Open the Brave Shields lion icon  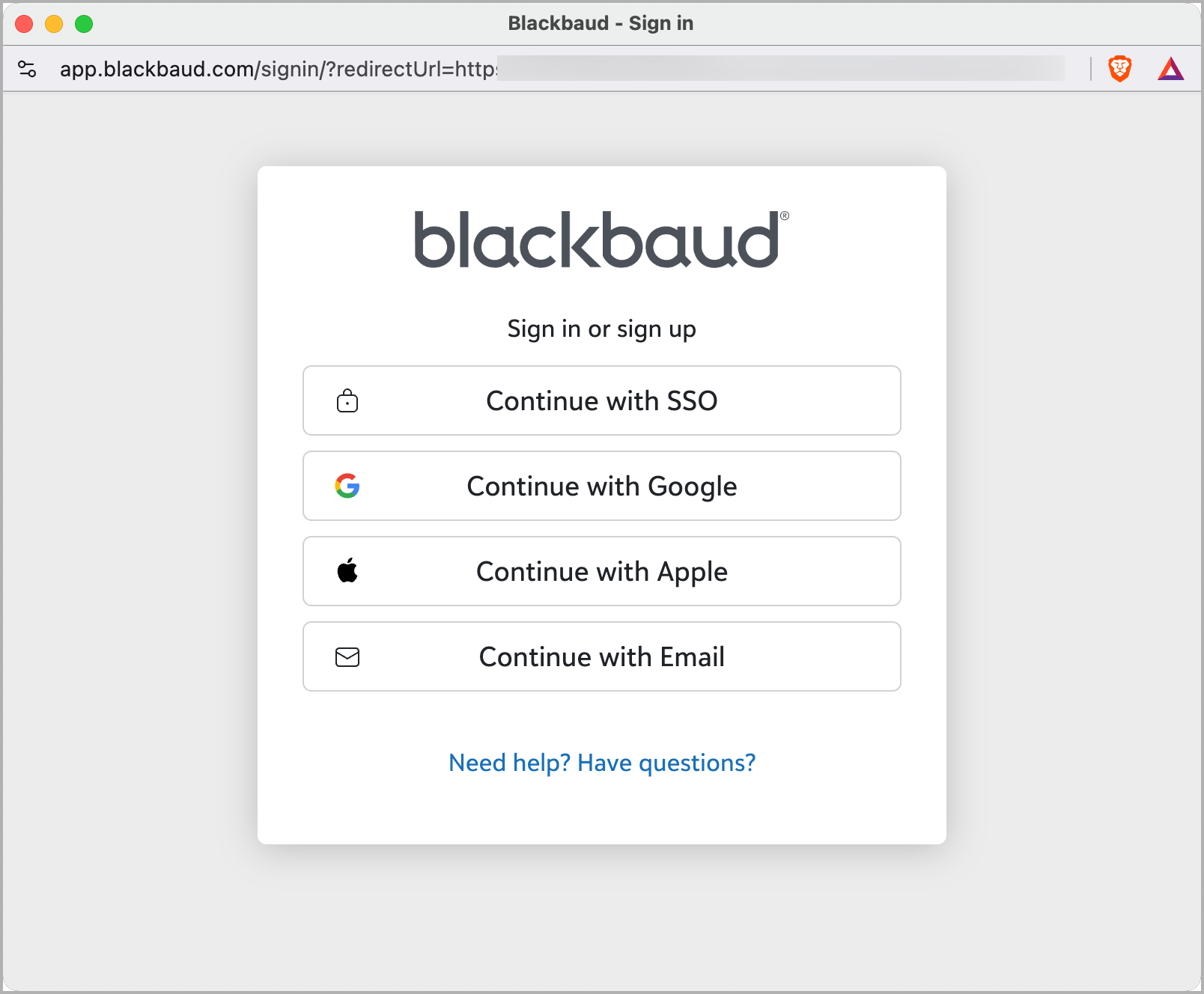pyautogui.click(x=1119, y=69)
